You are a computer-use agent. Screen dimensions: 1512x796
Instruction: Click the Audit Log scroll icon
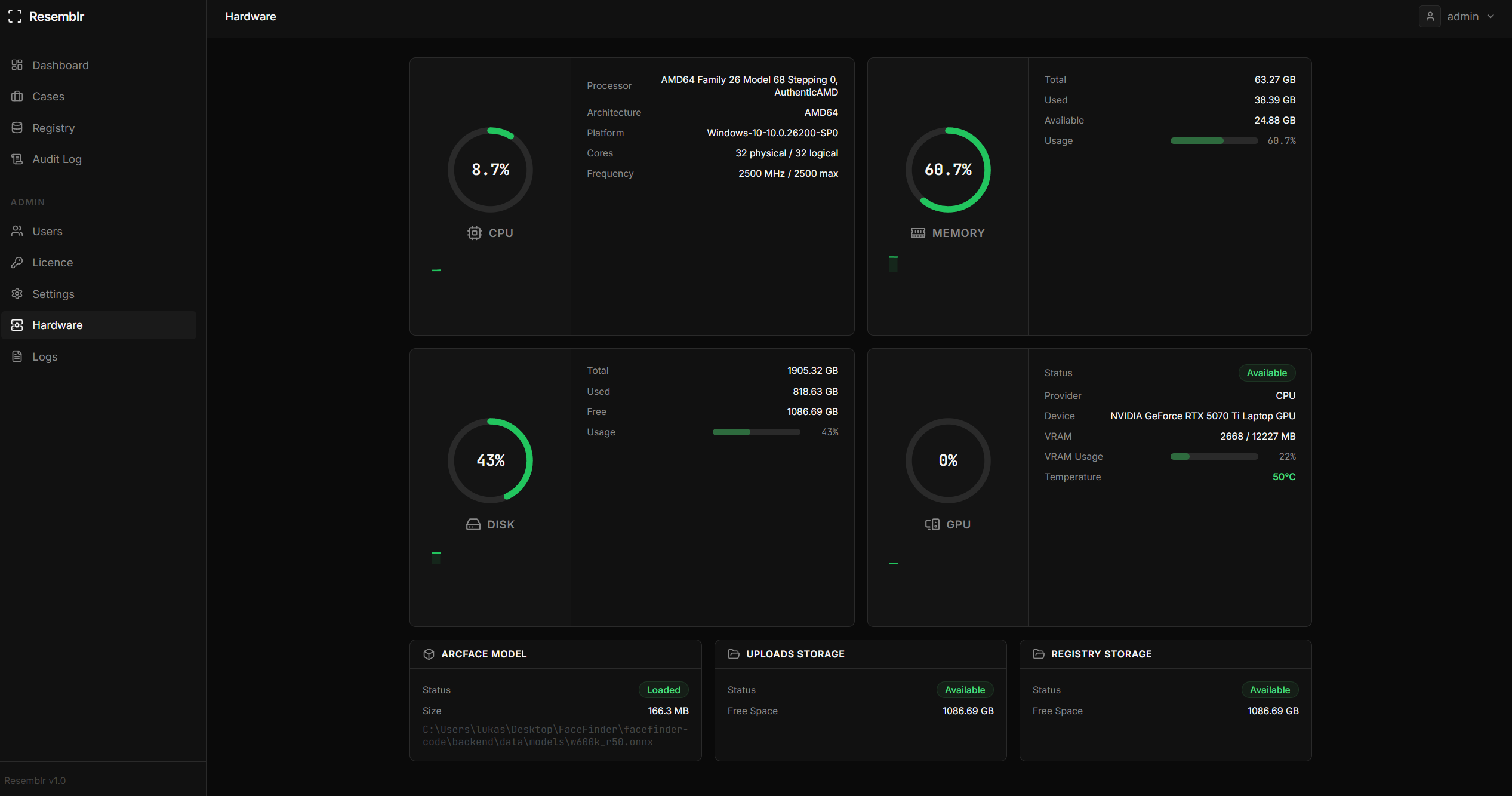click(x=17, y=159)
